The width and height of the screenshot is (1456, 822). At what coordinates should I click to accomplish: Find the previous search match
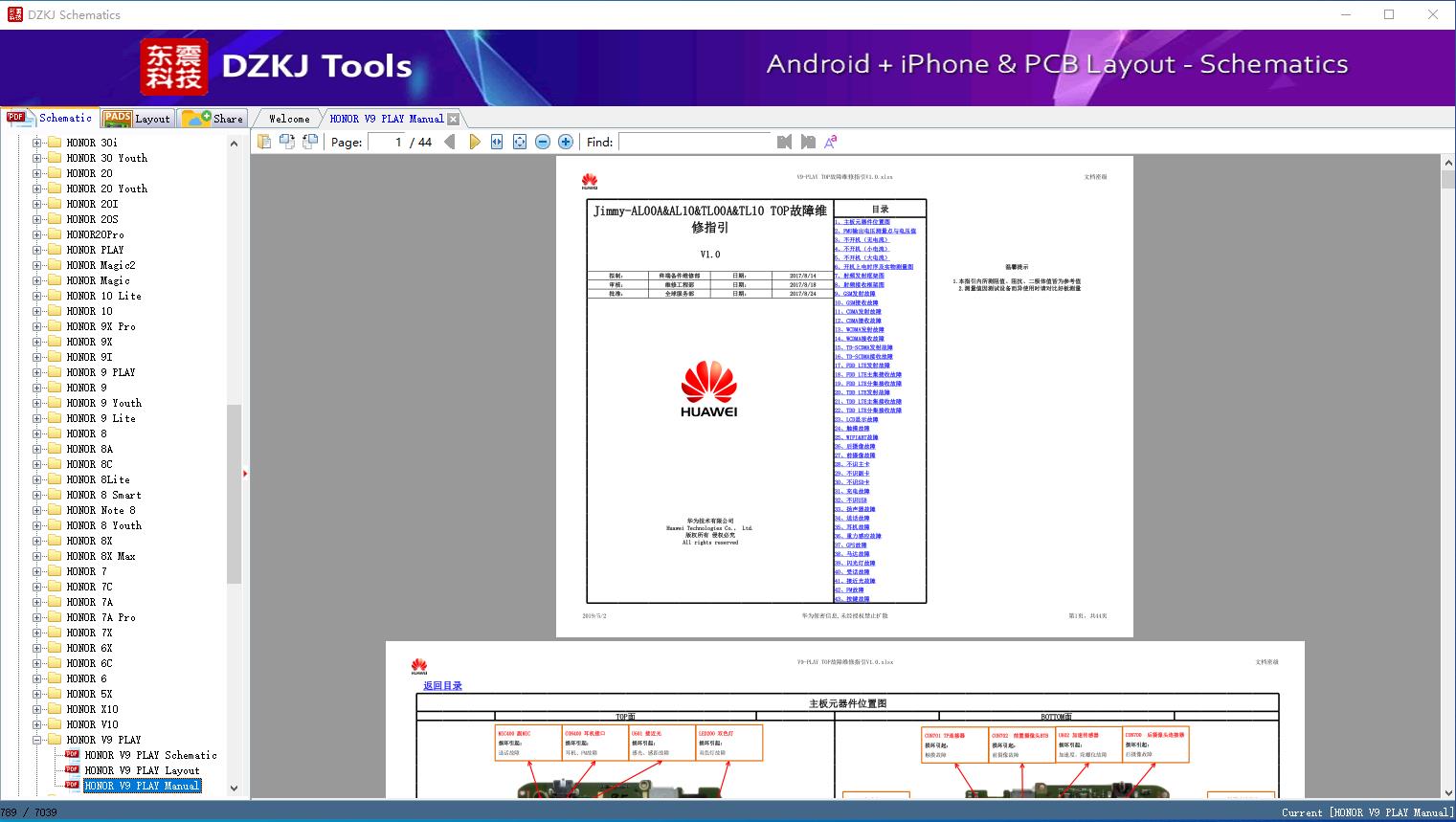click(x=785, y=142)
